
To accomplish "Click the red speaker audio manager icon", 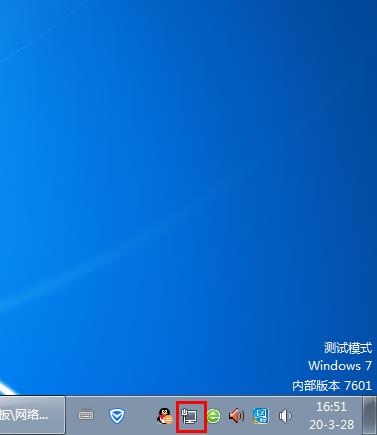I will [236, 416].
